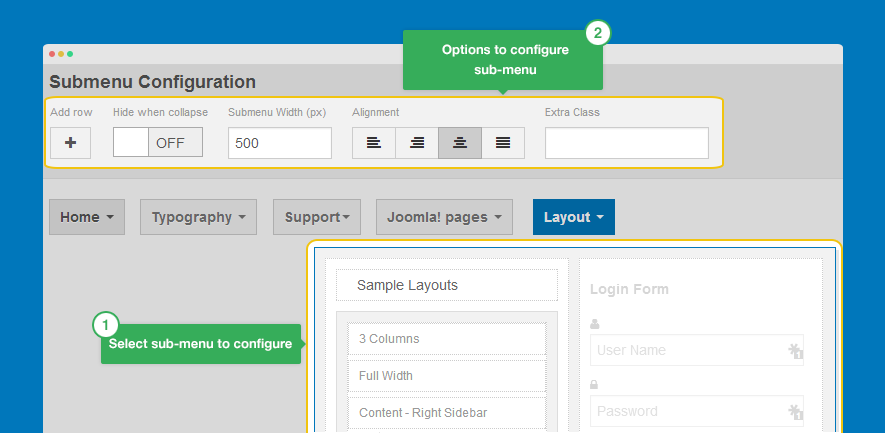Click the key icon in Password field
This screenshot has width=885, height=433.
point(796,411)
